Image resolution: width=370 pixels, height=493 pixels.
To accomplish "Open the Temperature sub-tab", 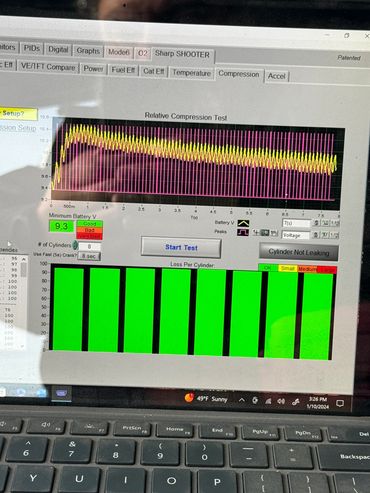I will coord(191,73).
